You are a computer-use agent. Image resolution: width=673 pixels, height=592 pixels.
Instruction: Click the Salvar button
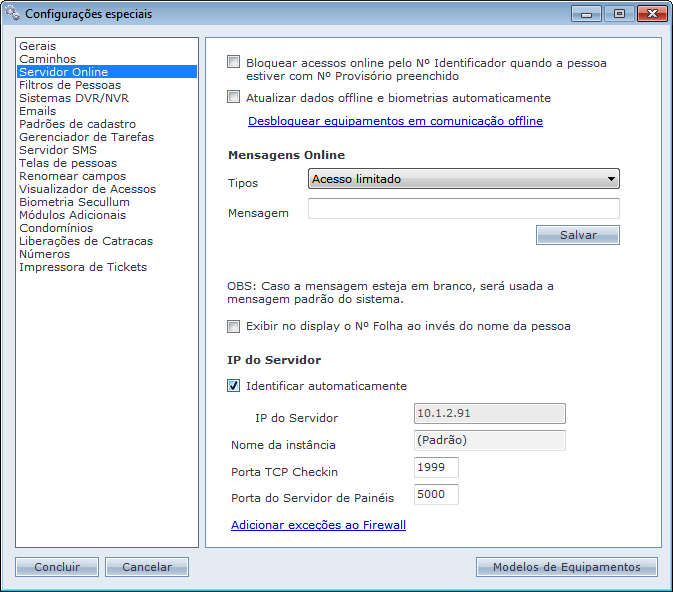tap(577, 235)
